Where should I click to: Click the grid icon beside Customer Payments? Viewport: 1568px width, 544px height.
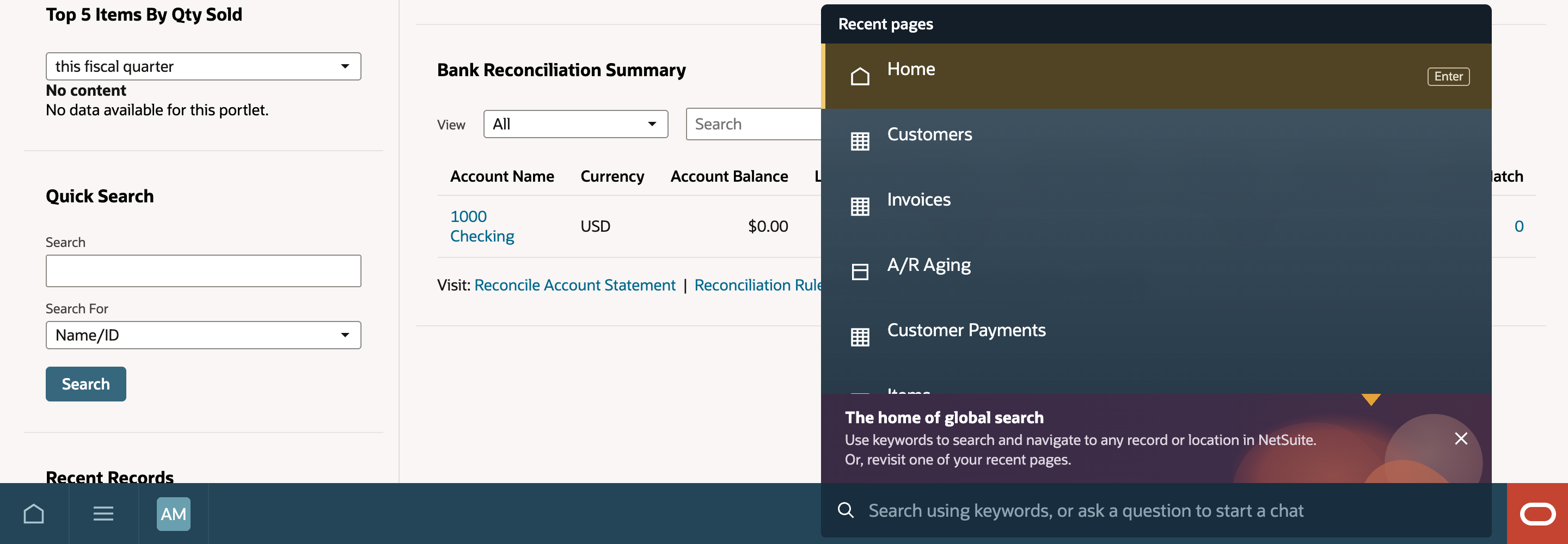tap(860, 337)
